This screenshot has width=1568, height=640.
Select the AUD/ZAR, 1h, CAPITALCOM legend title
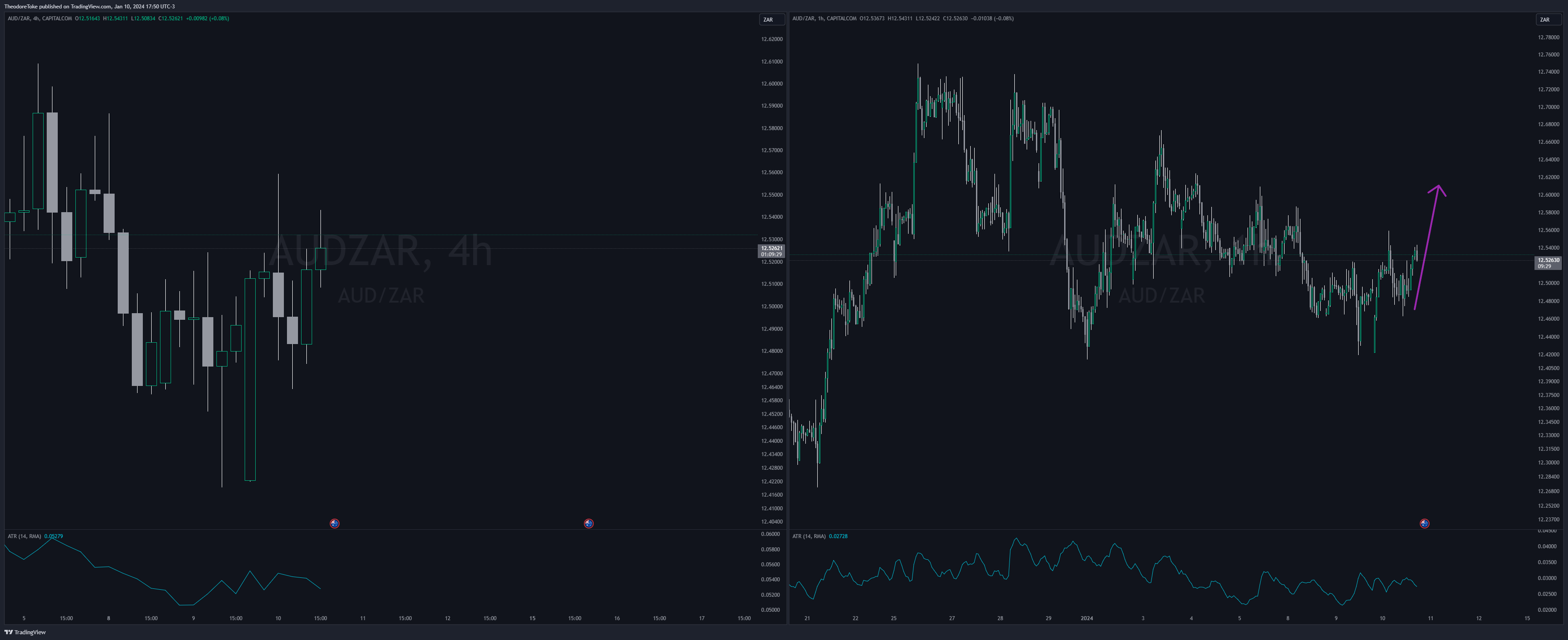(x=824, y=18)
